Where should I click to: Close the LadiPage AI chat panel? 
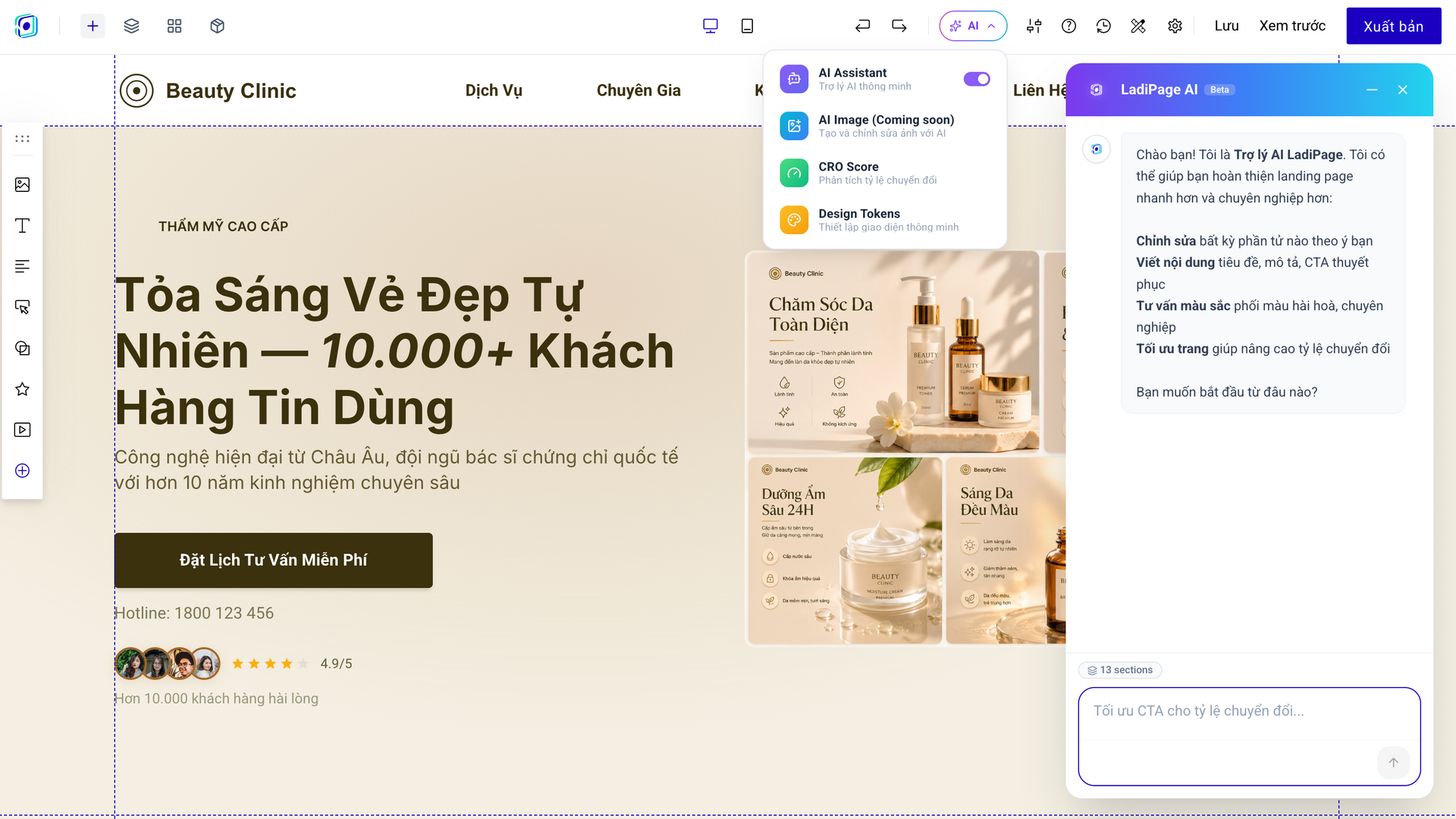(1403, 89)
